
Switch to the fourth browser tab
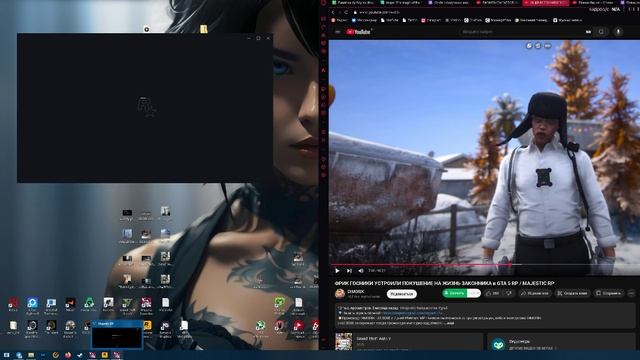(497, 3)
